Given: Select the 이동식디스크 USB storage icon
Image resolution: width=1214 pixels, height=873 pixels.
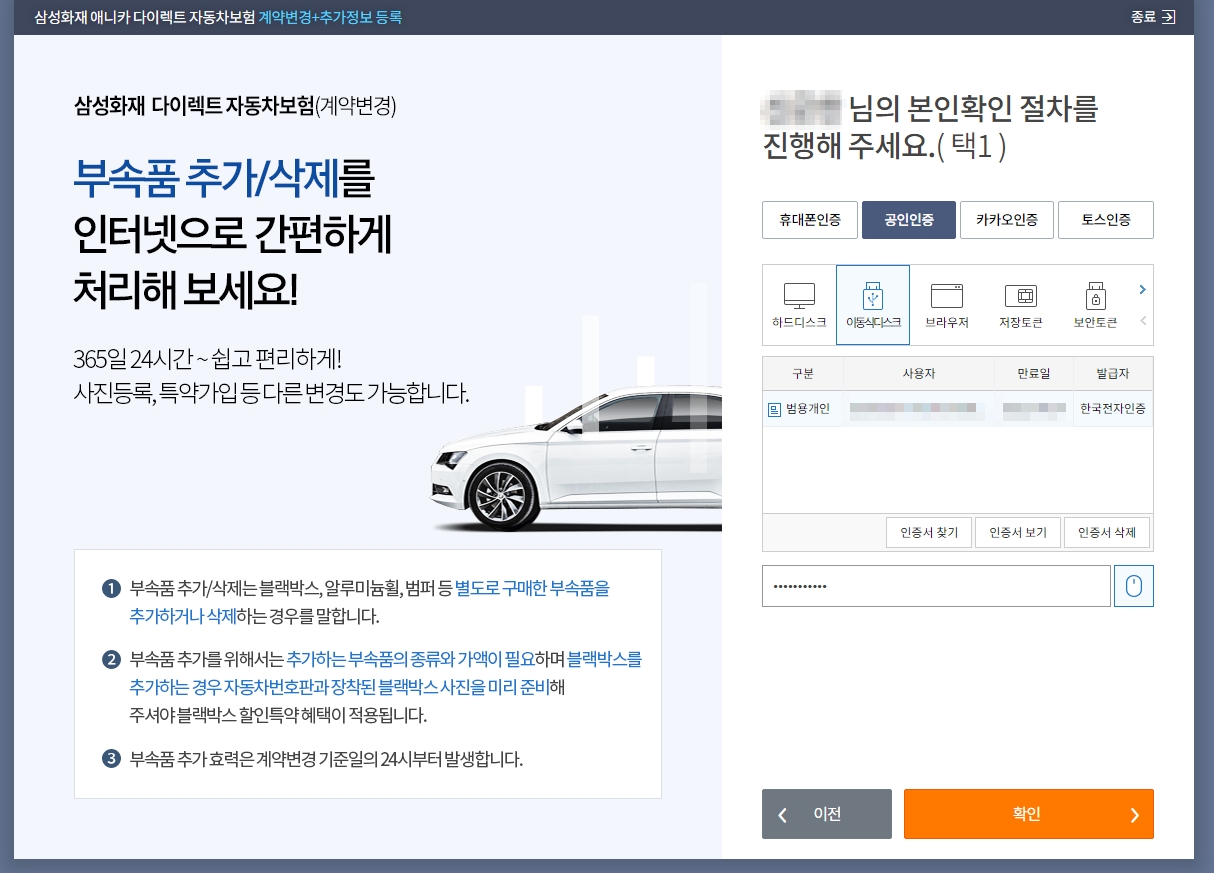Looking at the screenshot, I should (873, 304).
